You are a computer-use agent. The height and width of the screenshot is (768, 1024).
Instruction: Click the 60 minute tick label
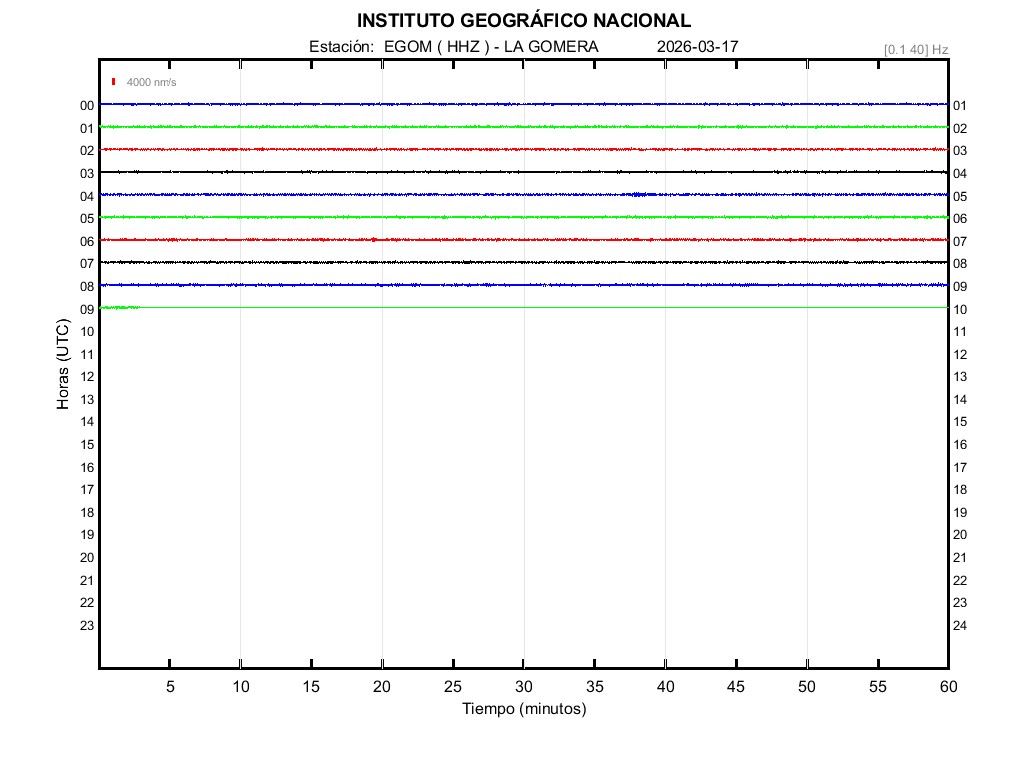(x=948, y=687)
